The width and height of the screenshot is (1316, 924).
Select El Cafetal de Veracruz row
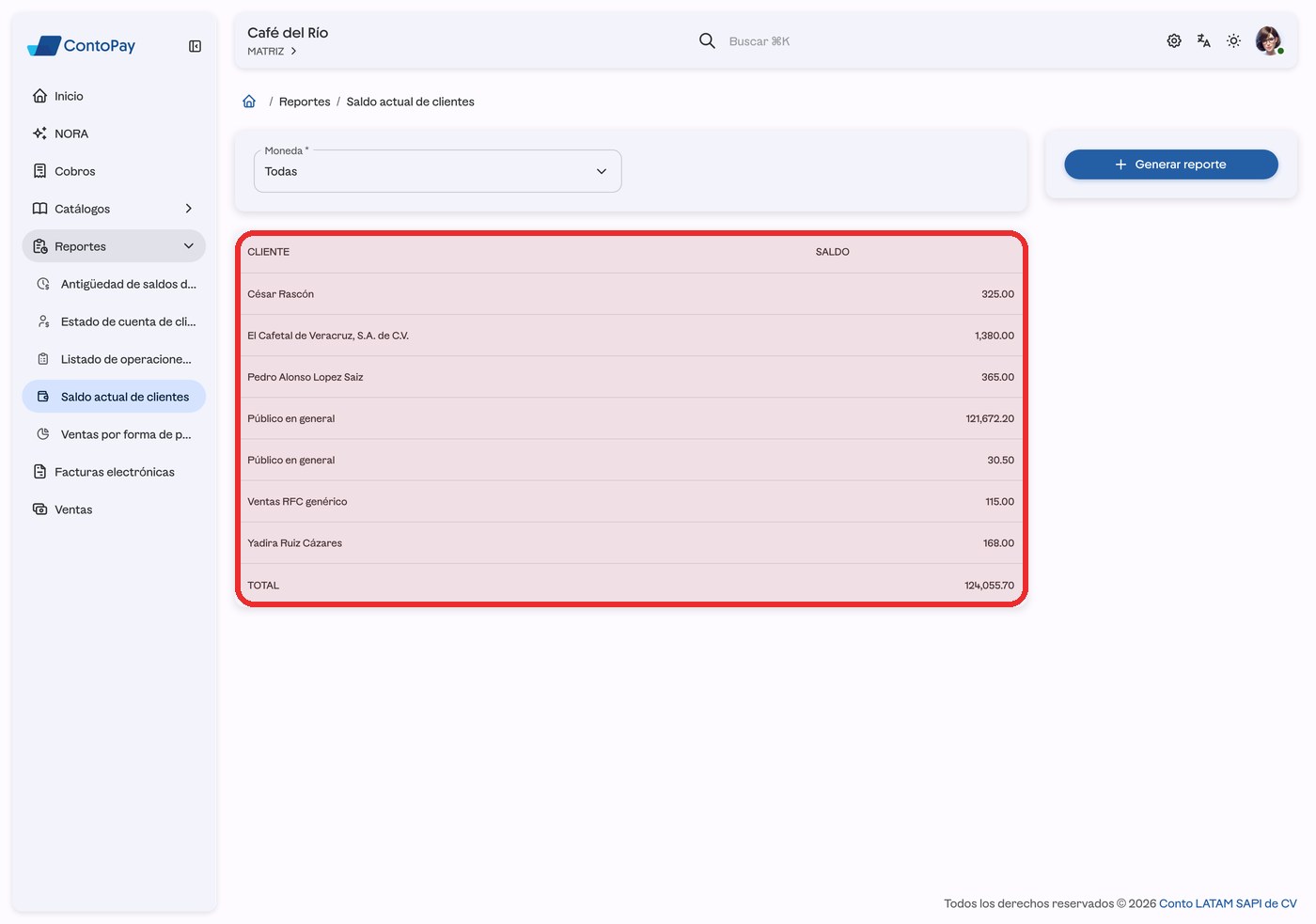point(631,336)
